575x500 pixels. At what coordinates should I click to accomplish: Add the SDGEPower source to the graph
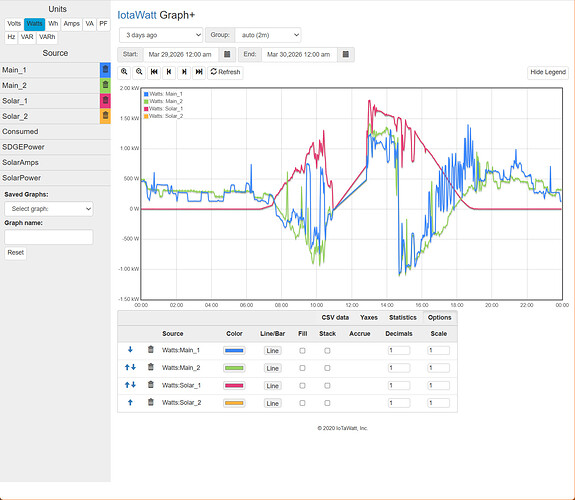coord(55,147)
